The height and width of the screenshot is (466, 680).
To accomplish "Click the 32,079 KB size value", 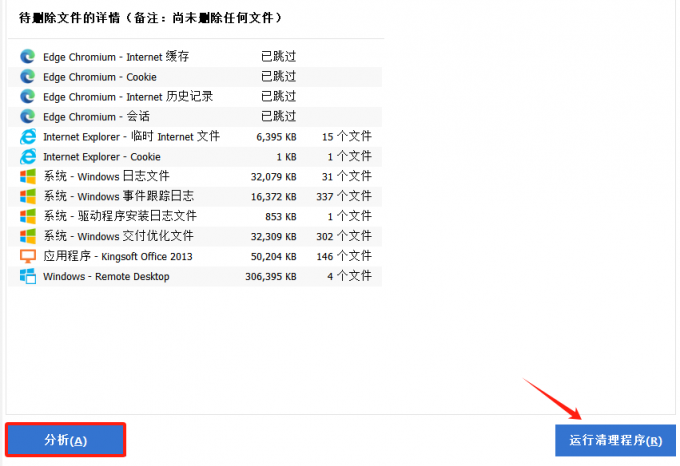I will pos(274,177).
